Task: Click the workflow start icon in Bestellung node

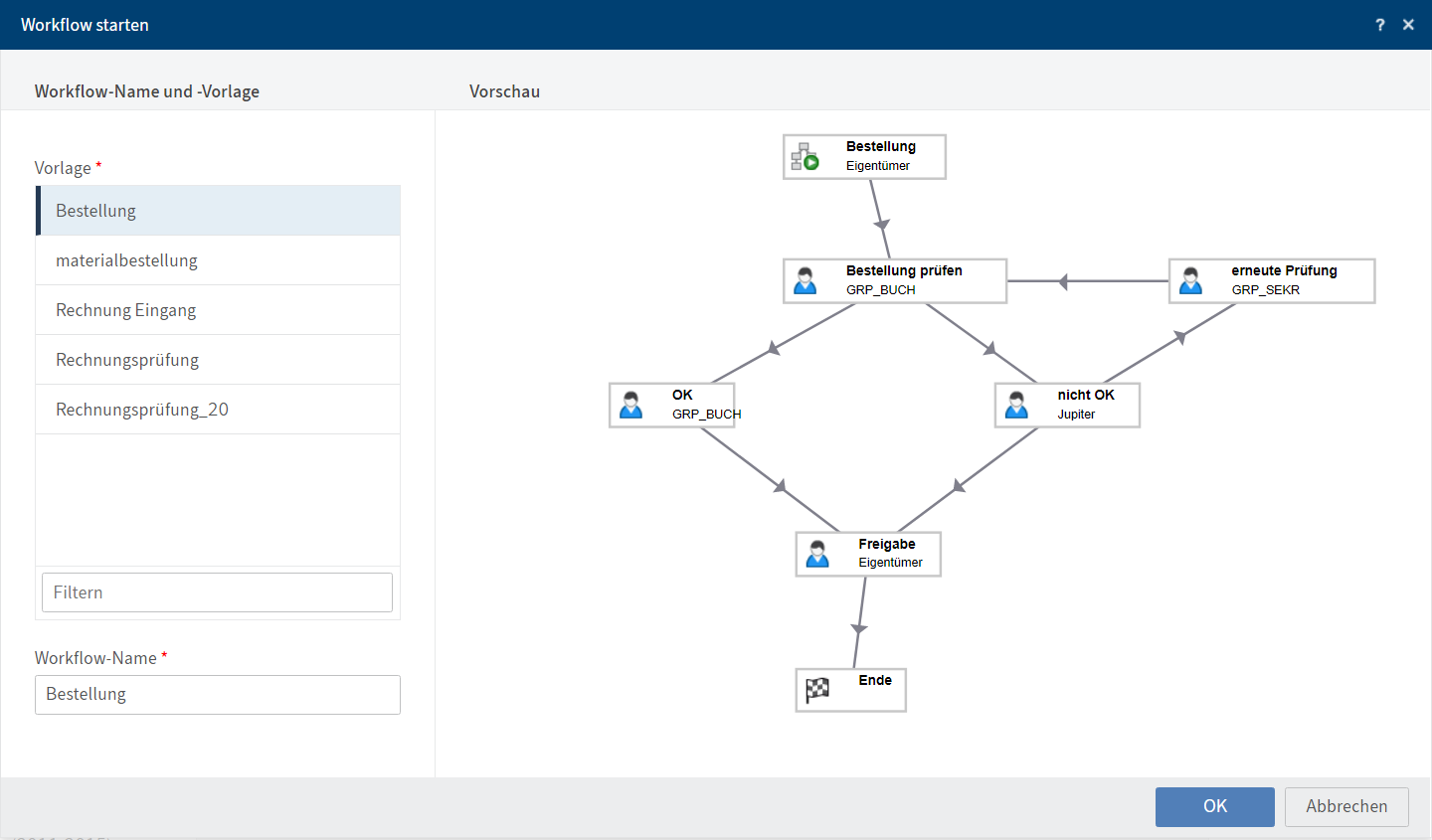Action: tap(805, 157)
